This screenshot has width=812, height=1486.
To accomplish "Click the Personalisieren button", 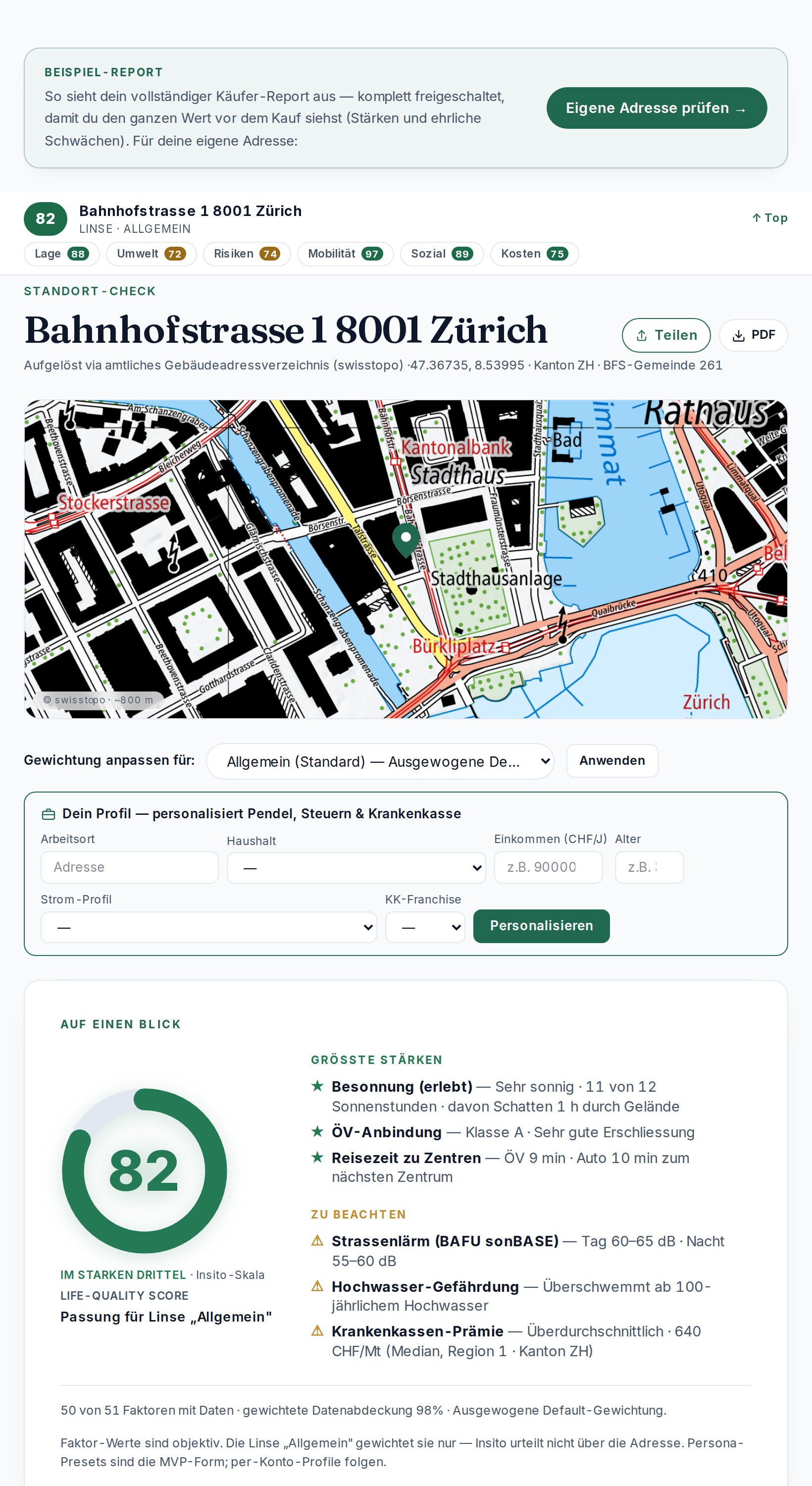I will (542, 926).
